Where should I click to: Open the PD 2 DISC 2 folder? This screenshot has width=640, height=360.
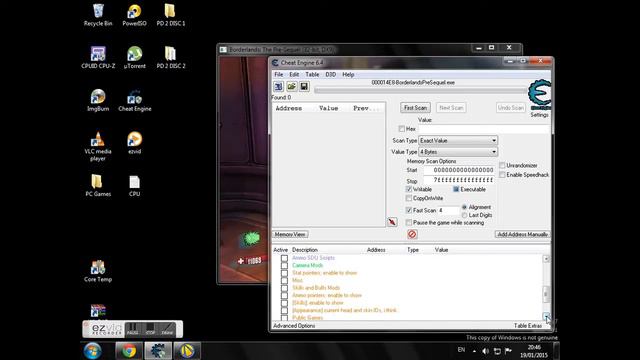[171, 58]
